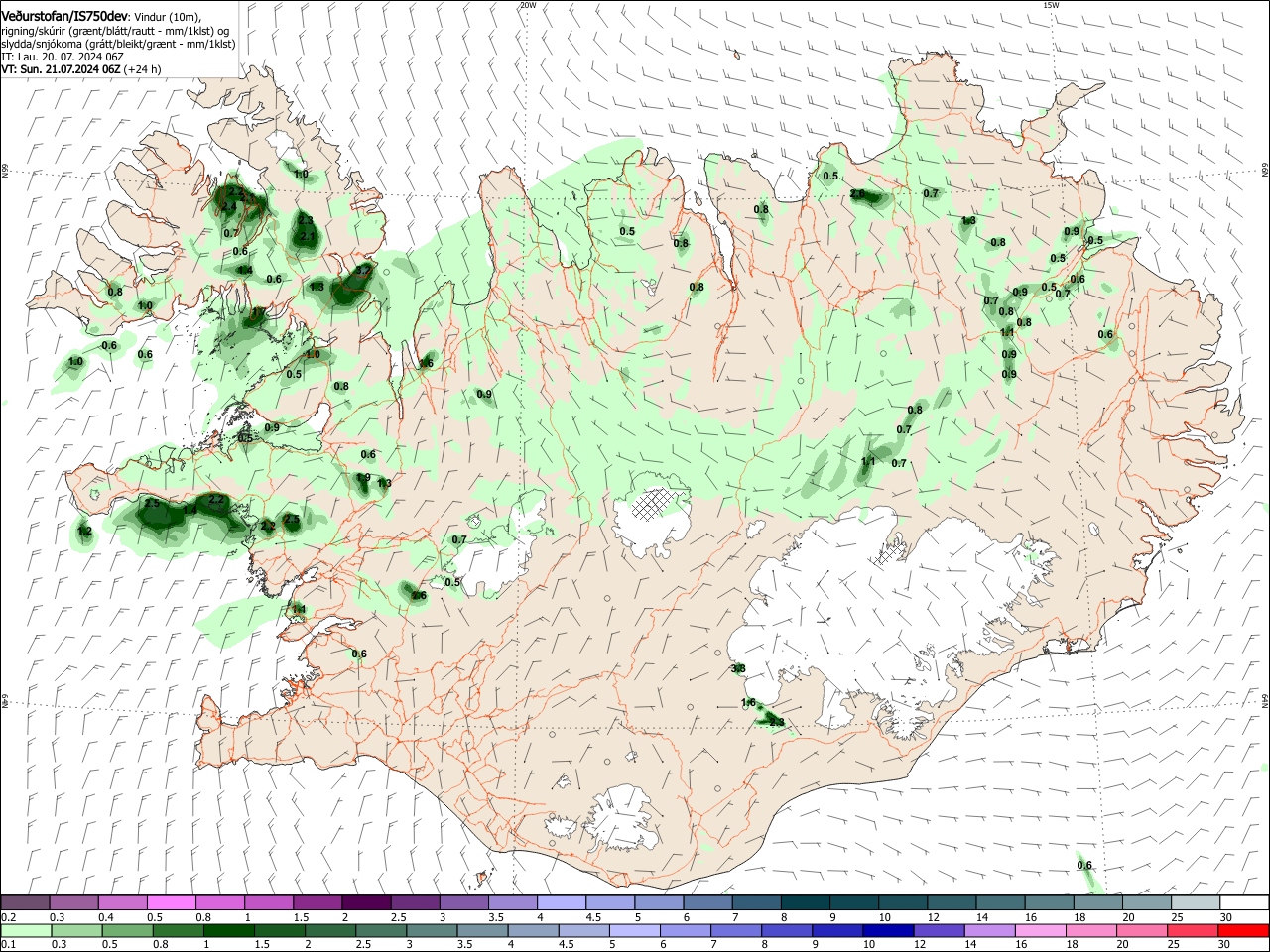Click the 15W longitude label

pos(1051,5)
